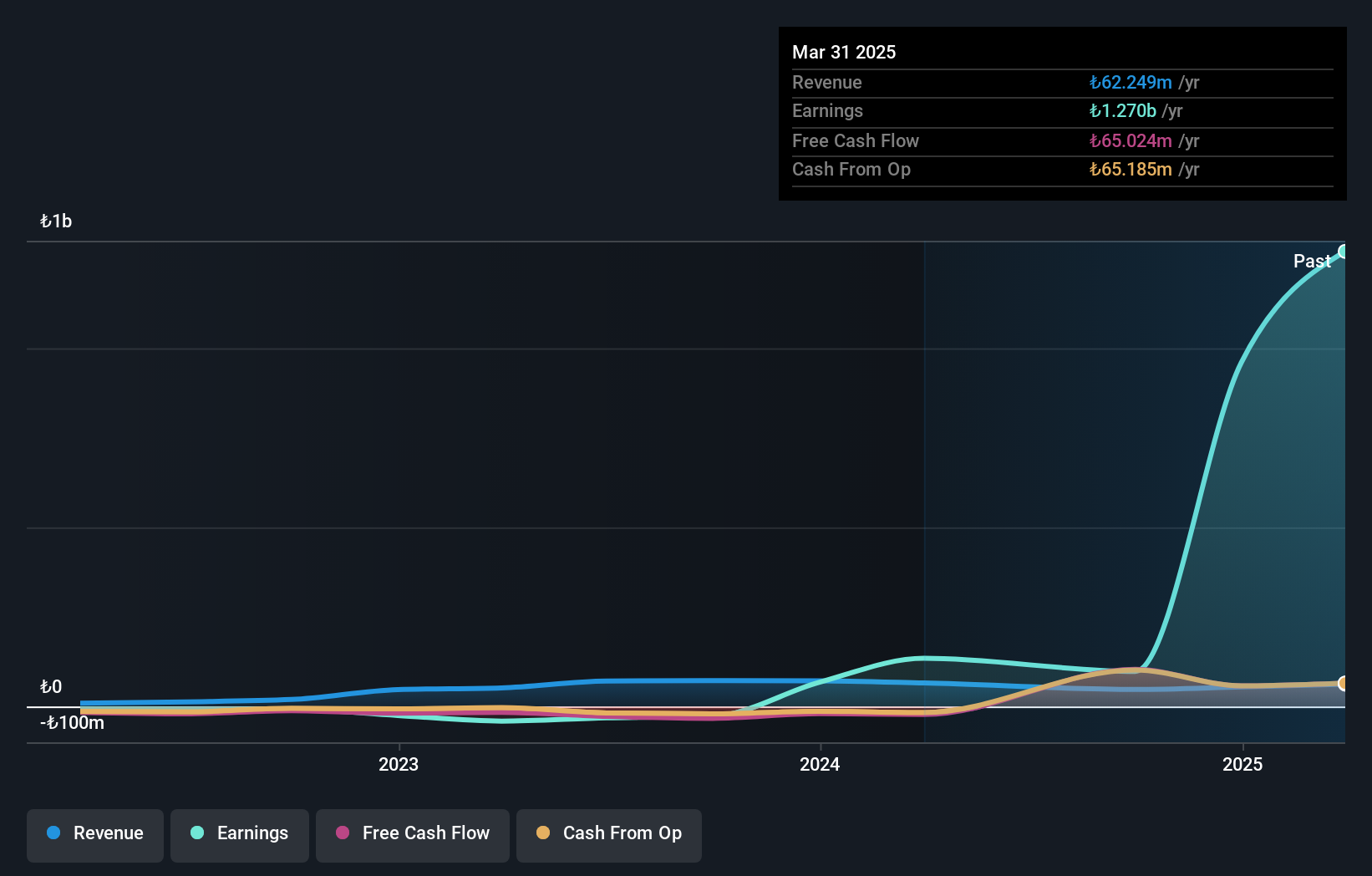Toggle the Free Cash Flow legend button

413,835
